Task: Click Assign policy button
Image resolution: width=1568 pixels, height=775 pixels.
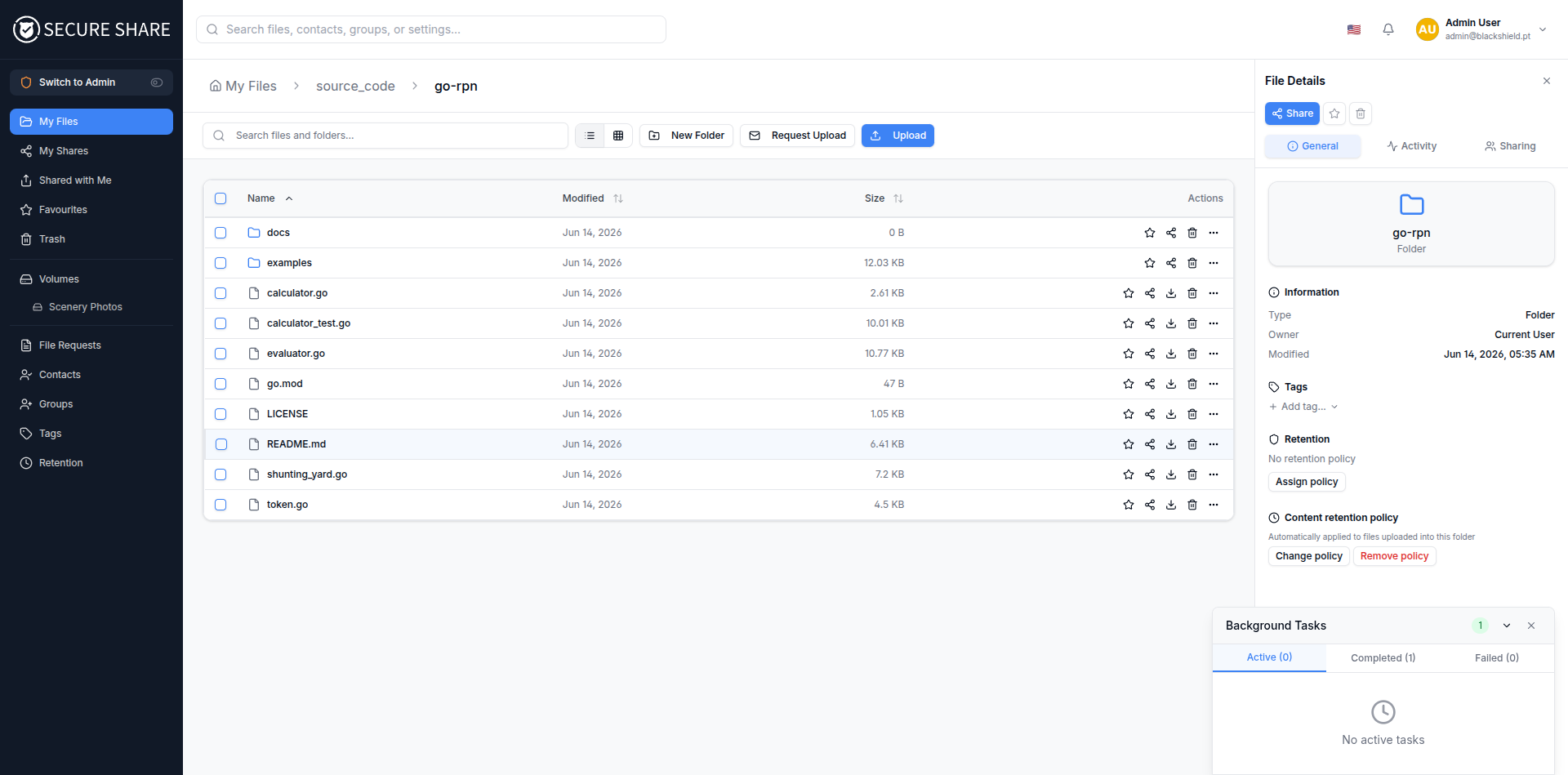Action: pyautogui.click(x=1307, y=482)
